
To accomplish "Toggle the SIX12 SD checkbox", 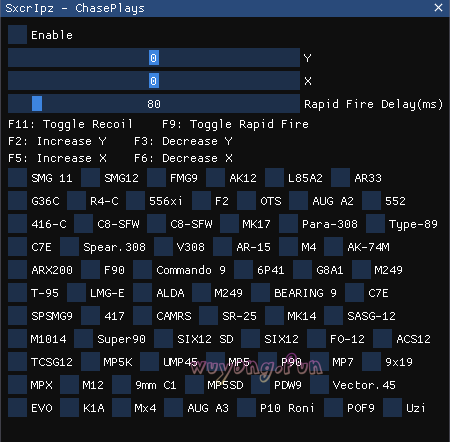I will pyautogui.click(x=163, y=339).
